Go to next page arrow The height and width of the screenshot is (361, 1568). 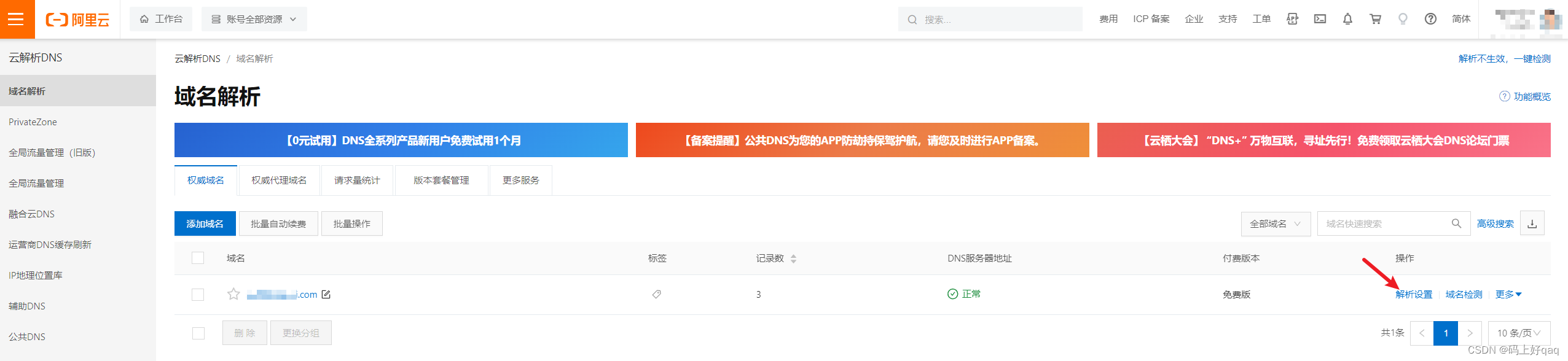[1470, 333]
